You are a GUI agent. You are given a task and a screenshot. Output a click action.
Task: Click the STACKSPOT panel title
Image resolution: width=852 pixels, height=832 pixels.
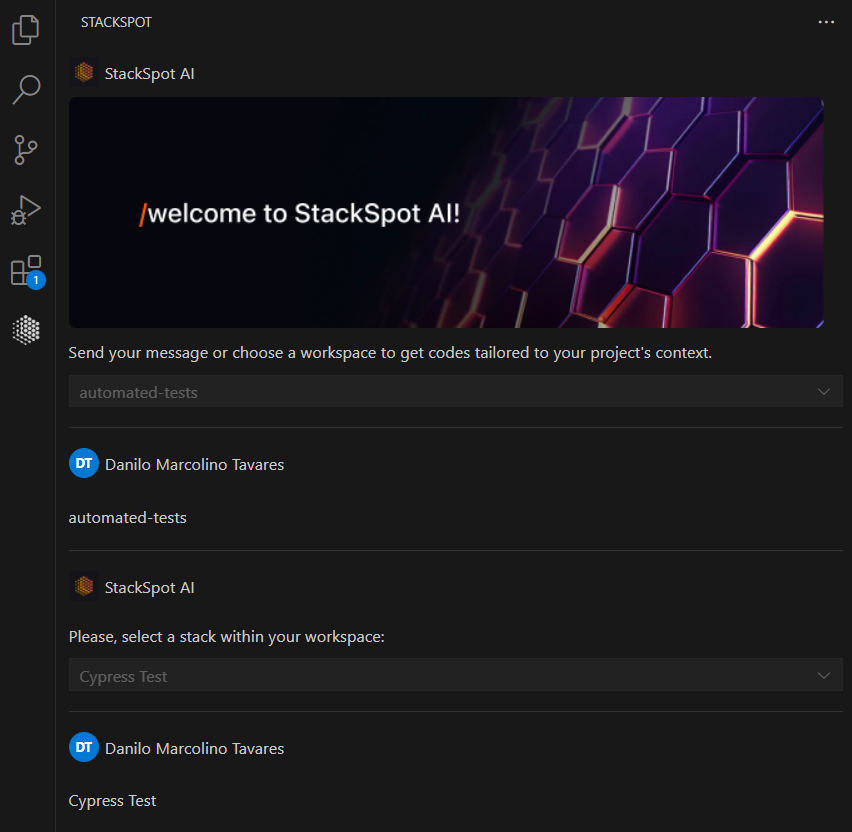click(116, 22)
